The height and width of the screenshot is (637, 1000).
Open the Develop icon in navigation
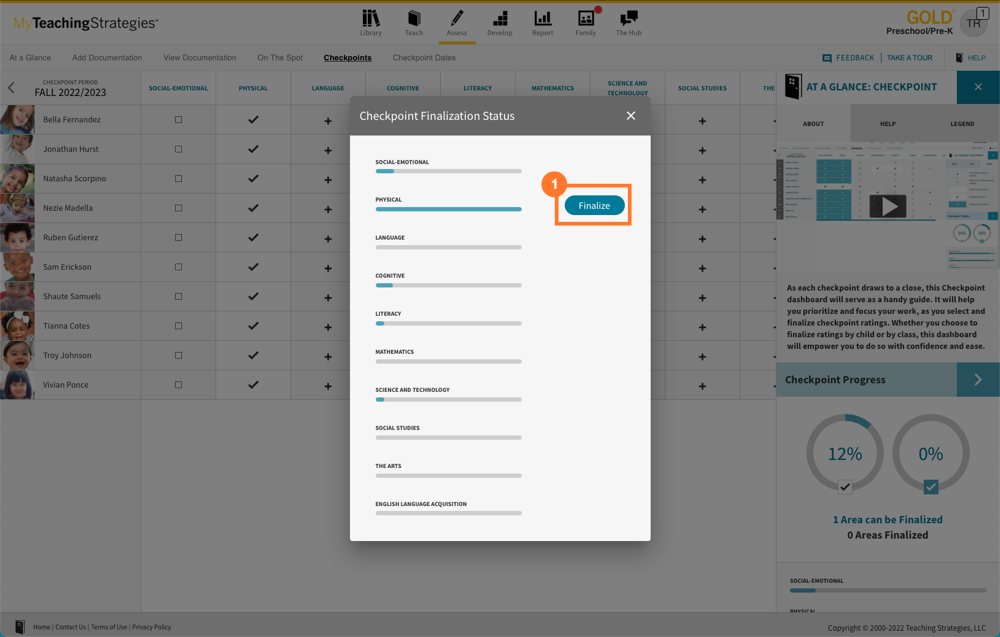point(500,22)
